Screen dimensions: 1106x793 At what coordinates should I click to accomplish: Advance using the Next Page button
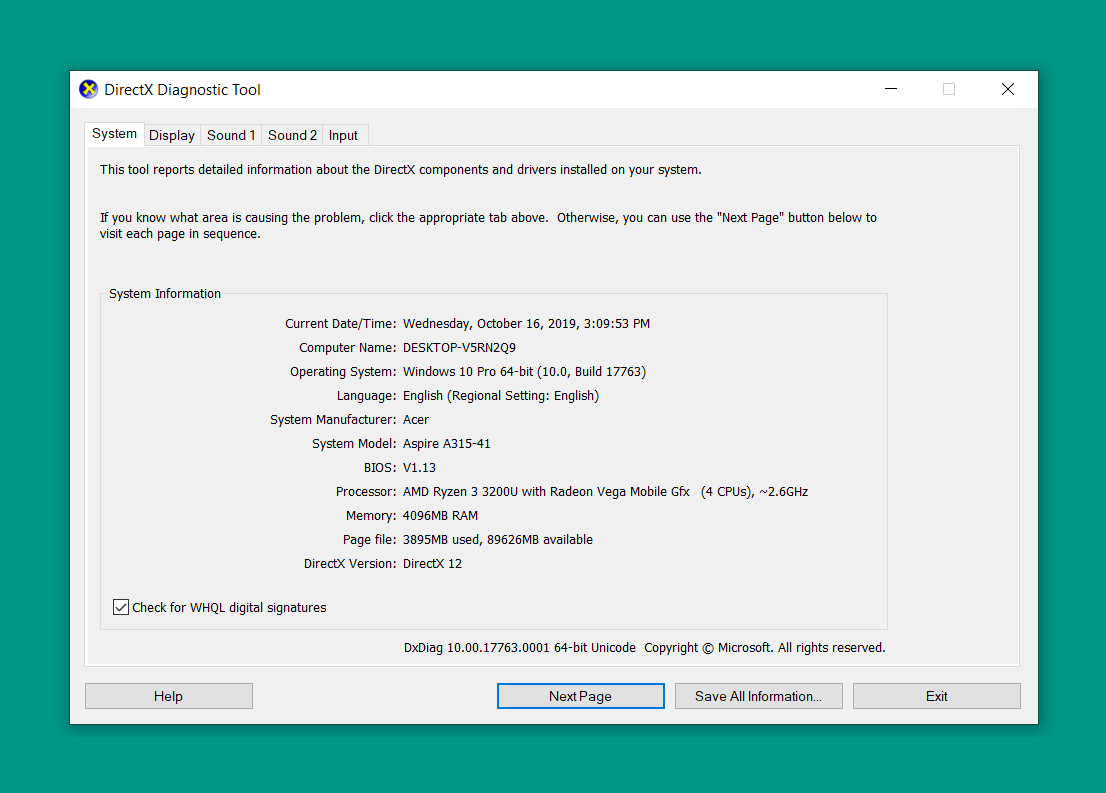point(581,696)
